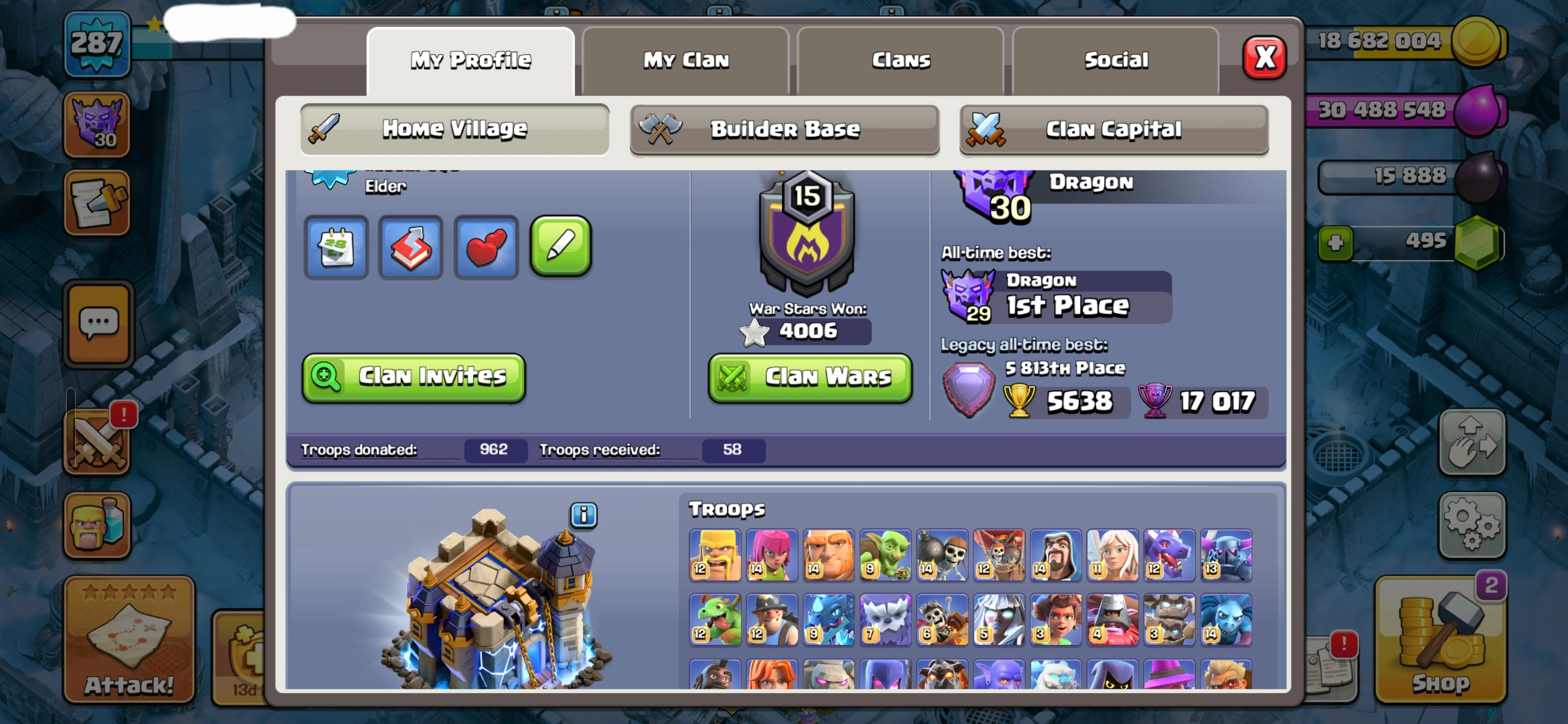
Task: Click the green pencil edit button
Action: click(x=560, y=246)
